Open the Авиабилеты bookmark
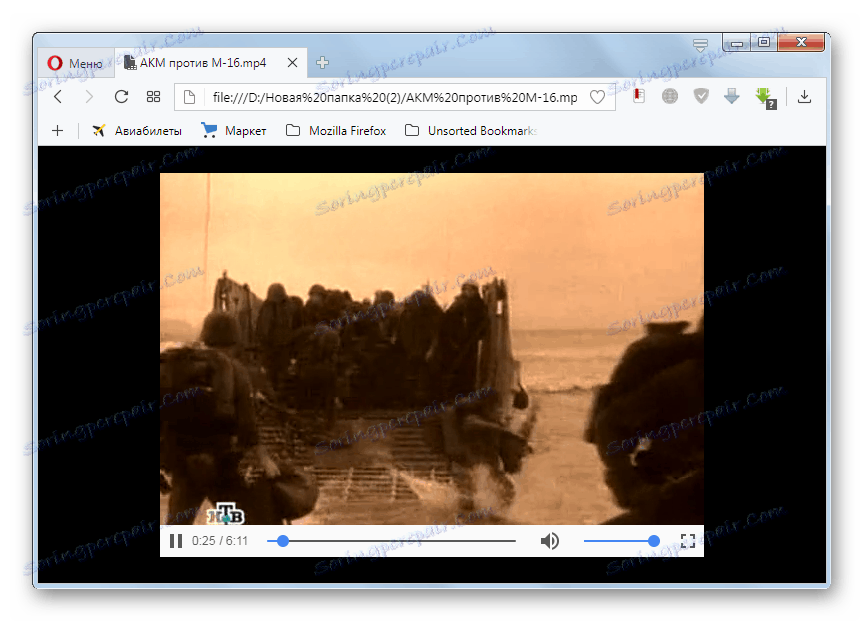 (x=137, y=131)
